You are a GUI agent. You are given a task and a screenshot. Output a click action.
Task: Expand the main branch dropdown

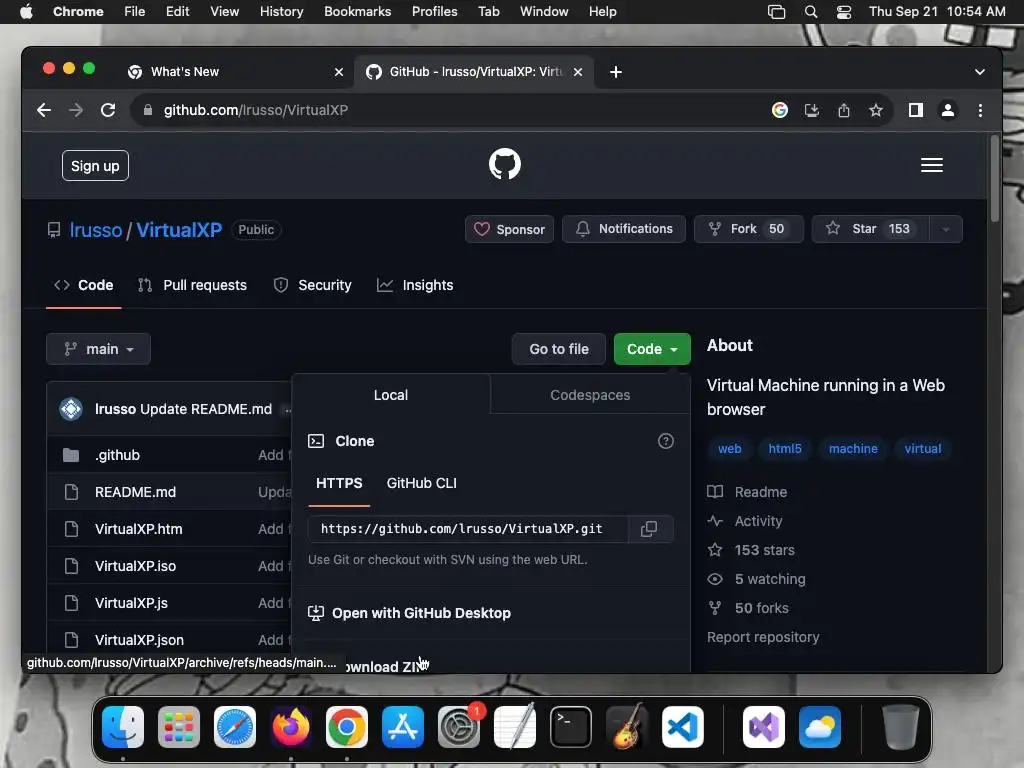coord(99,349)
